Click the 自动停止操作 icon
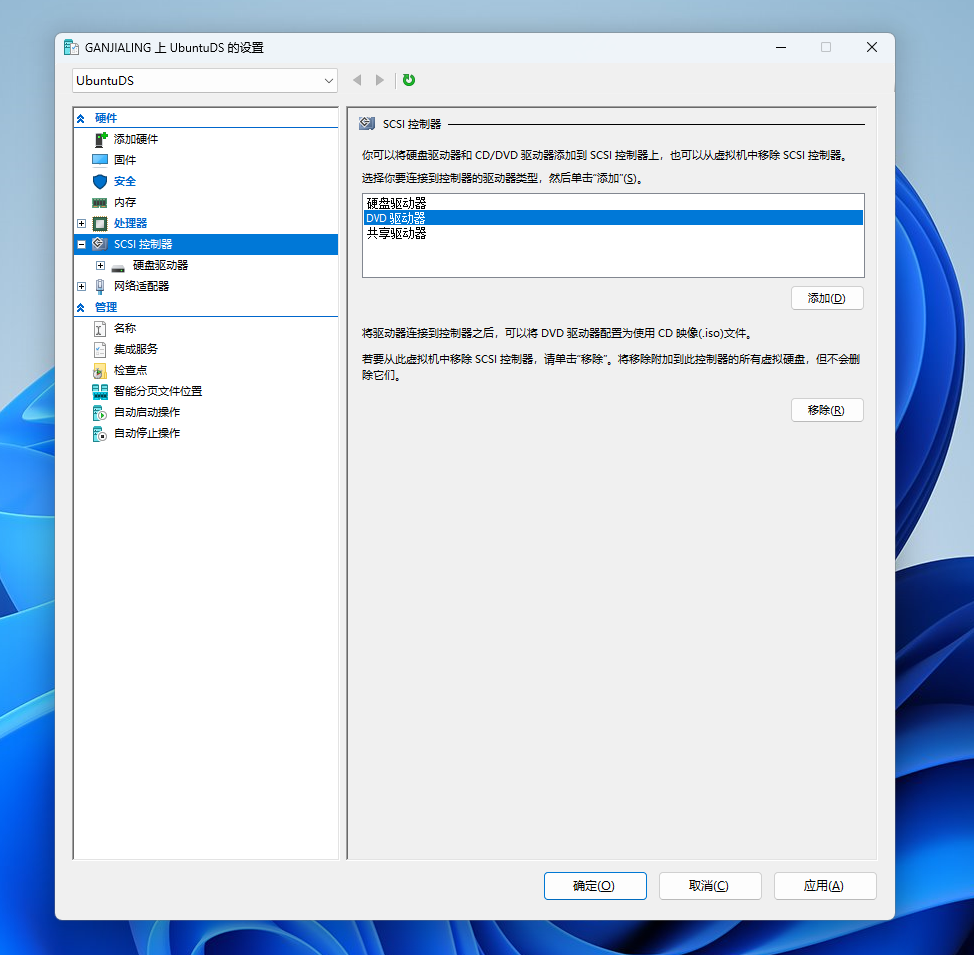This screenshot has height=955, width=974. [99, 434]
